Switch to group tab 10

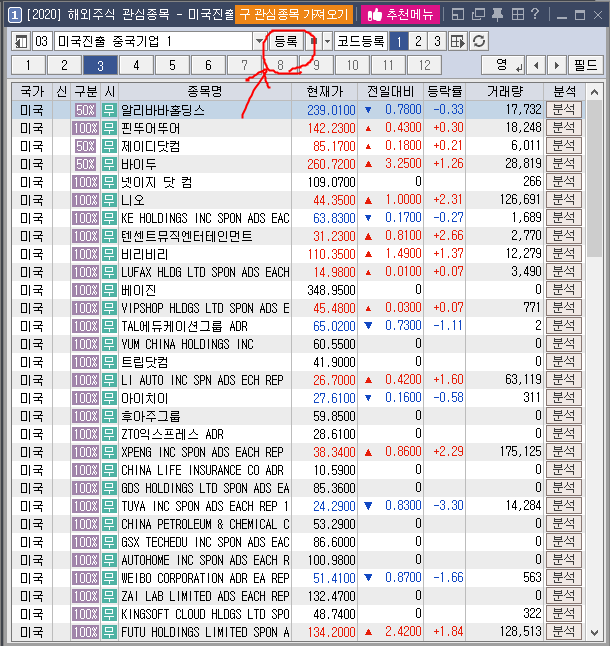352,65
